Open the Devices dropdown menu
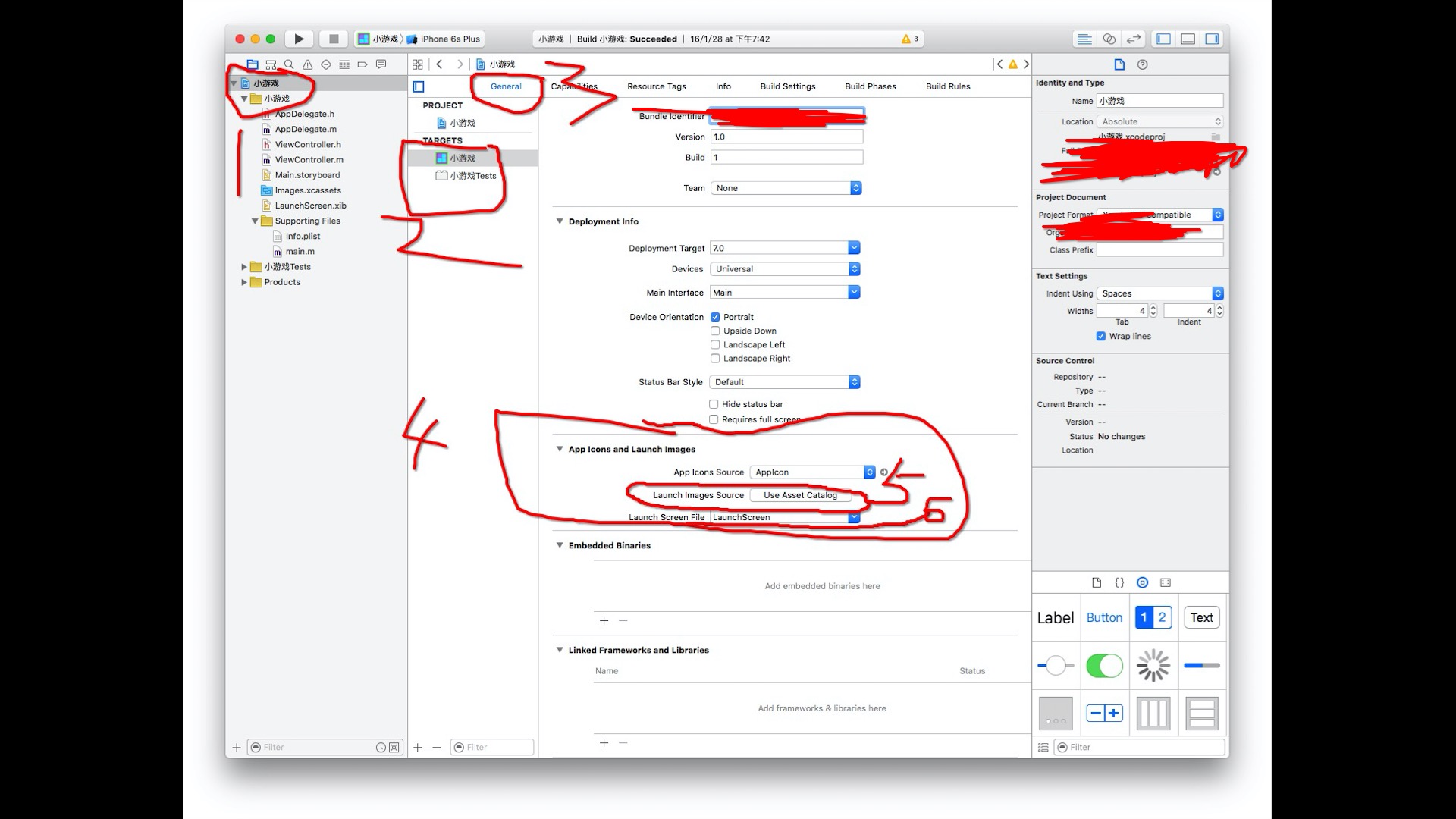The image size is (1456, 819). tap(784, 268)
